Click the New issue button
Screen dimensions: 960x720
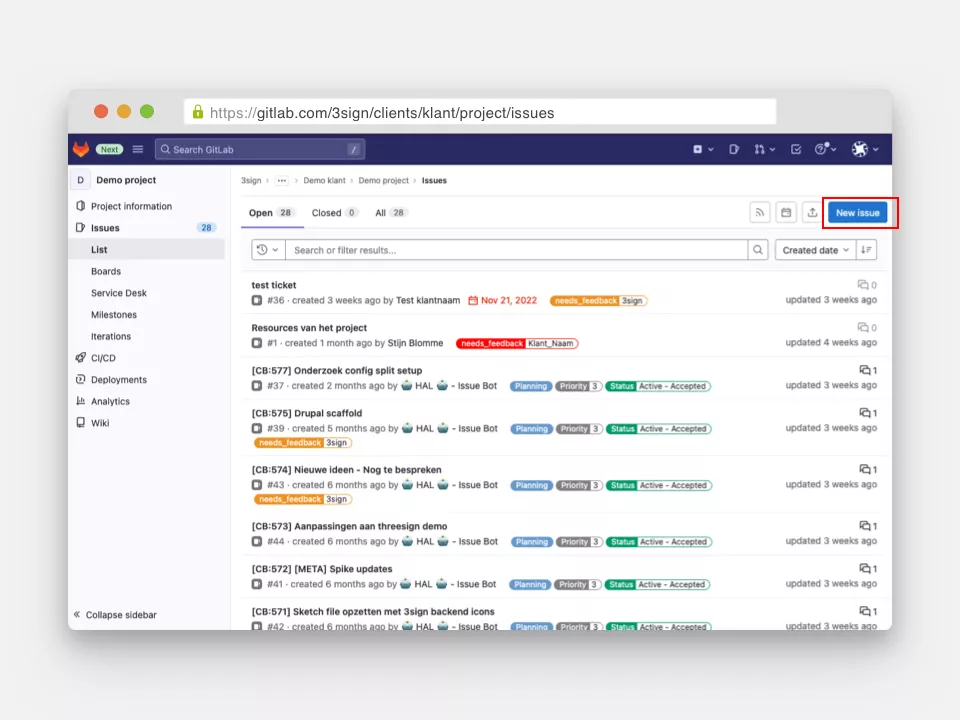(x=857, y=213)
